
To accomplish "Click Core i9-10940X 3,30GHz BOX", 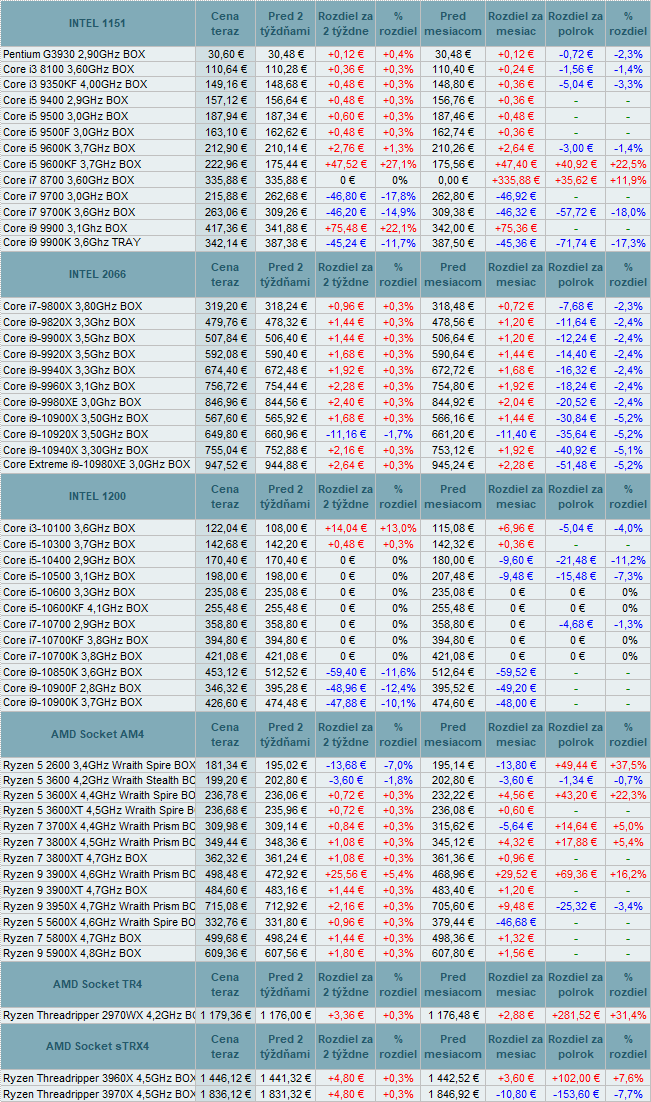I will click(75, 450).
